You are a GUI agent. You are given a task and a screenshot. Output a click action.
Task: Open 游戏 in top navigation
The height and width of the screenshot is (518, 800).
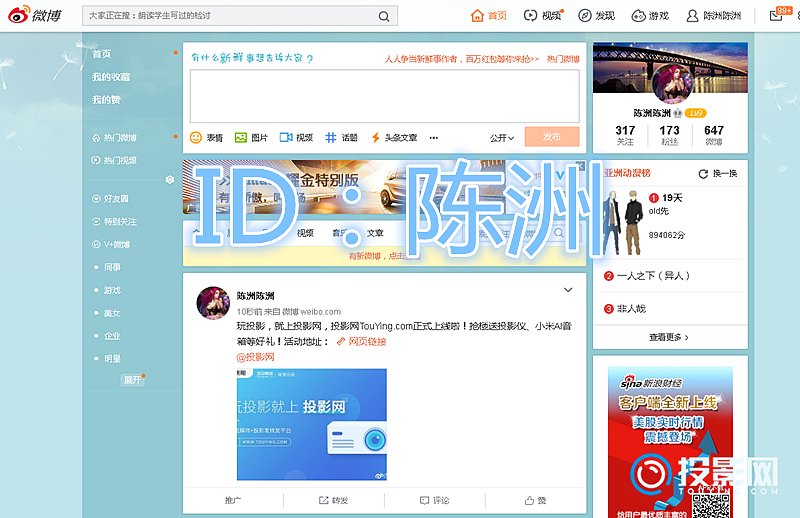click(x=650, y=16)
